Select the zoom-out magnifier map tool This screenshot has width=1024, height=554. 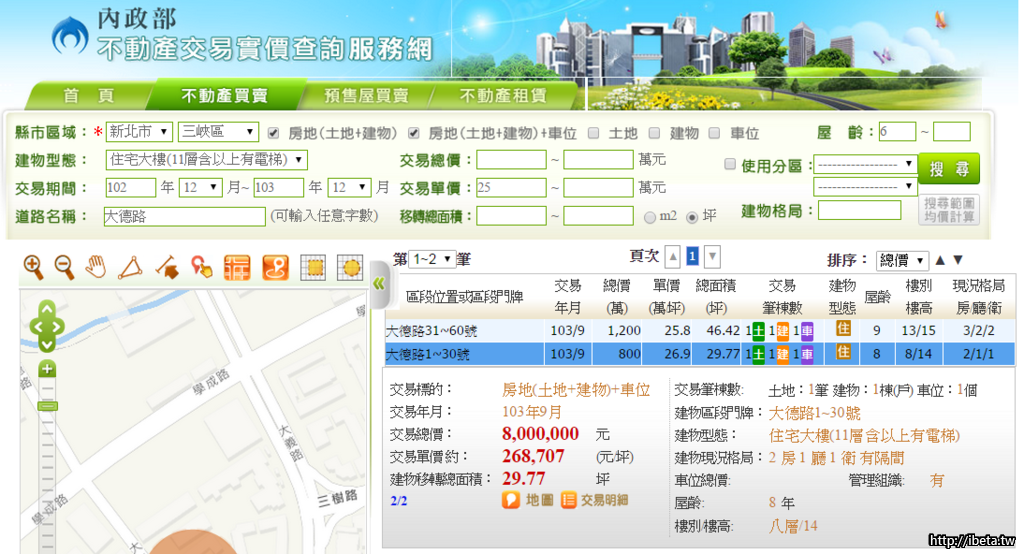[x=64, y=266]
